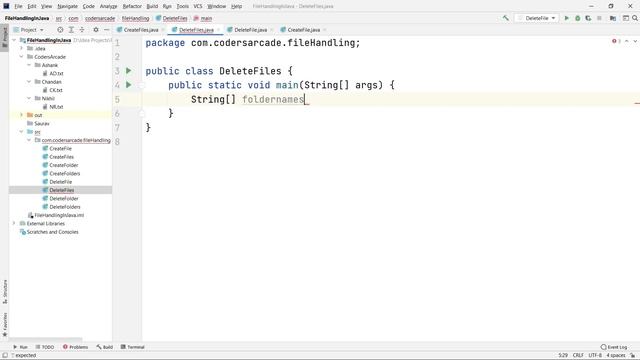
Task: Collapse the FileHandlingInJava root node
Action: tap(14, 40)
